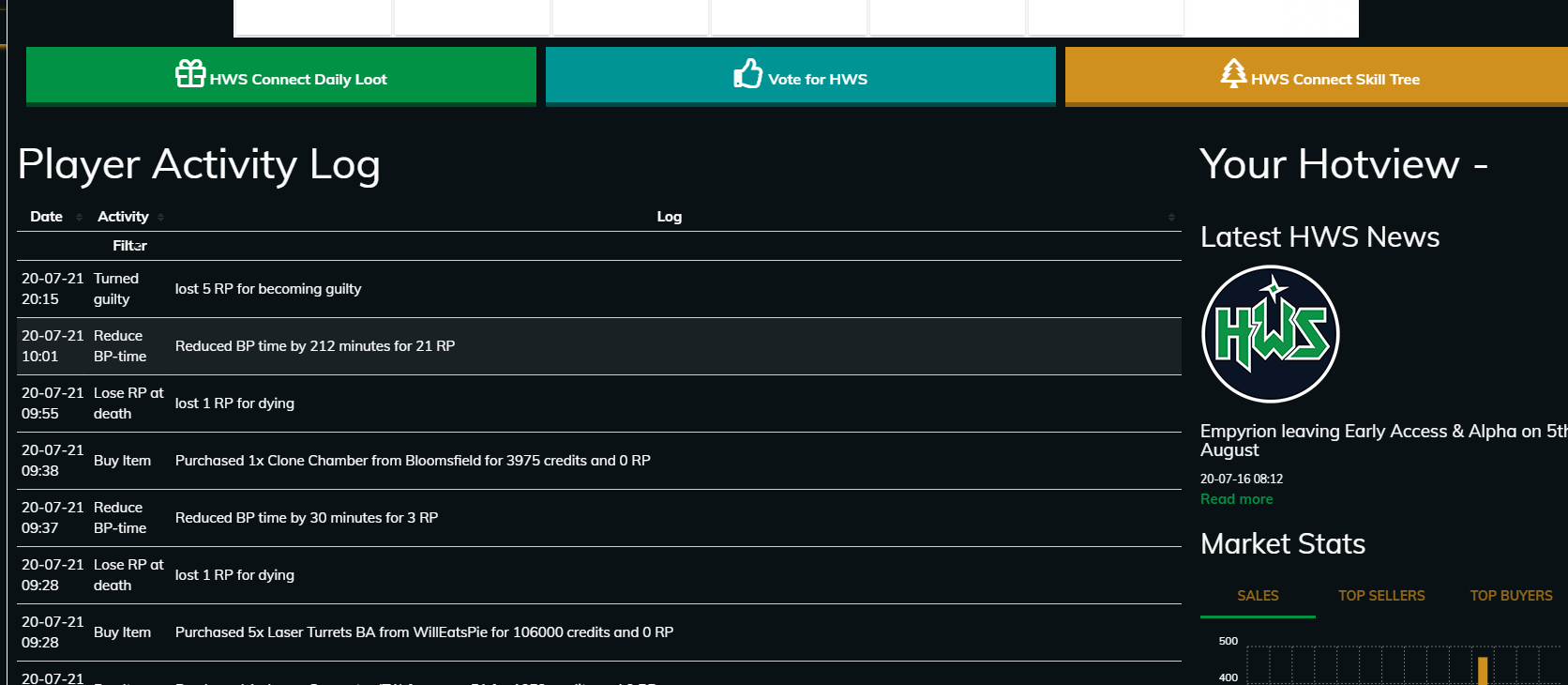Click the orange bar in Market Stats chart

click(x=1483, y=670)
